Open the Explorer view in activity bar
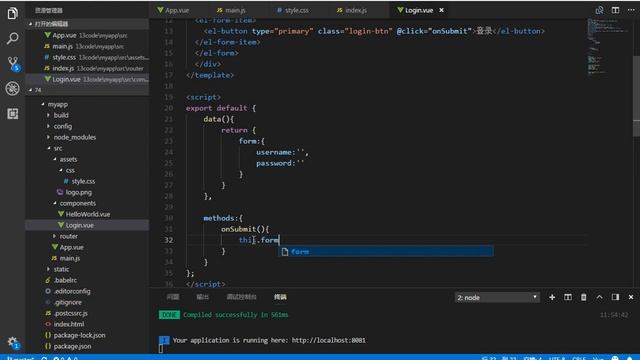The width and height of the screenshot is (640, 360). tap(13, 13)
